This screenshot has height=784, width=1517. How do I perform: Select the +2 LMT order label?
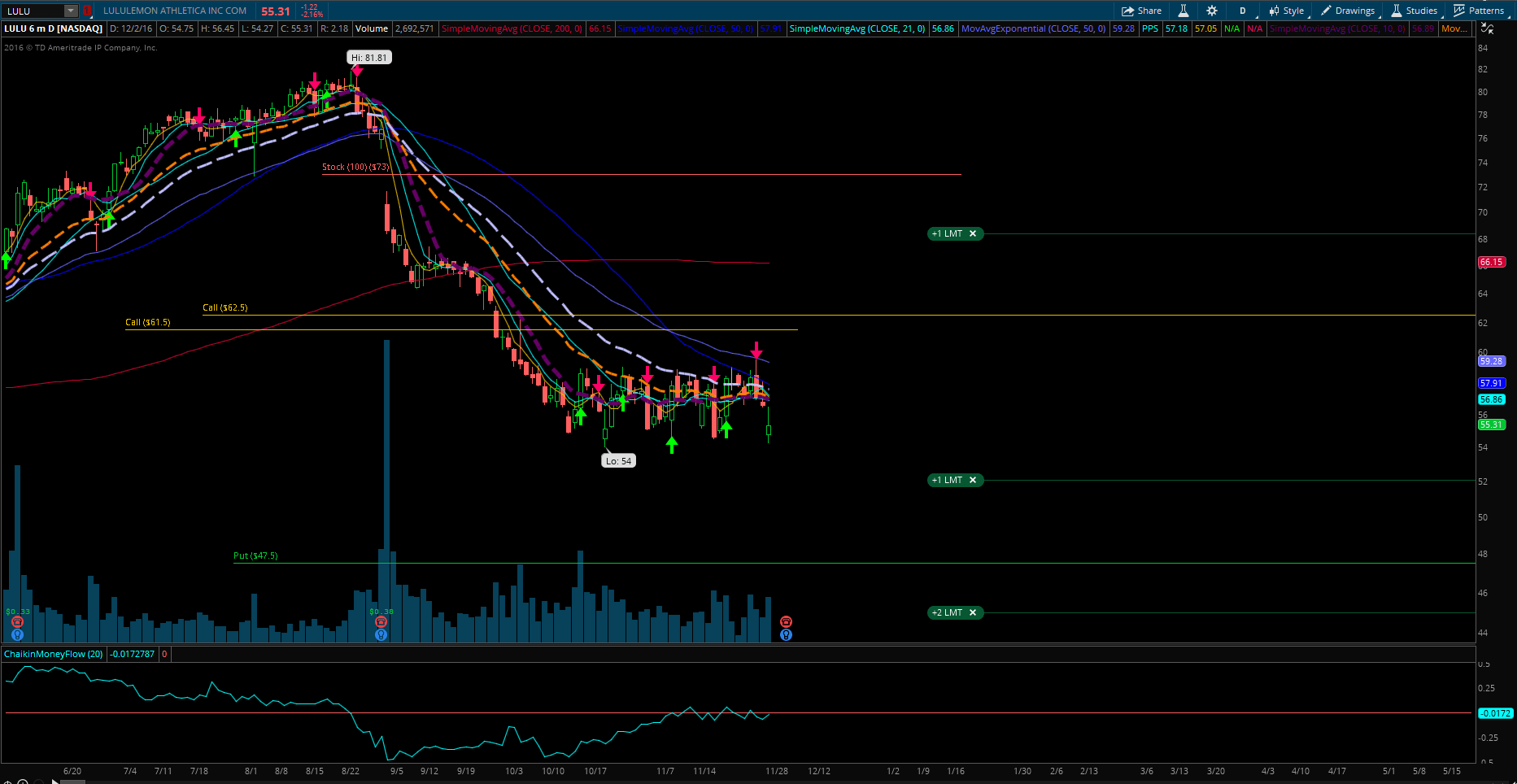tap(948, 612)
